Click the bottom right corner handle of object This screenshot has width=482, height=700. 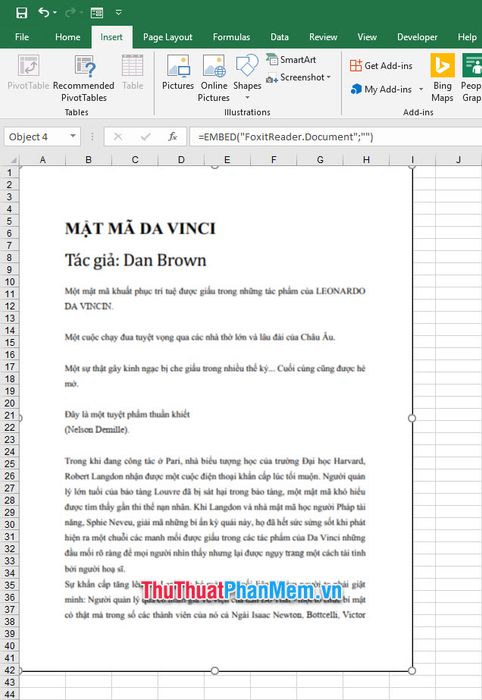pyautogui.click(x=412, y=671)
